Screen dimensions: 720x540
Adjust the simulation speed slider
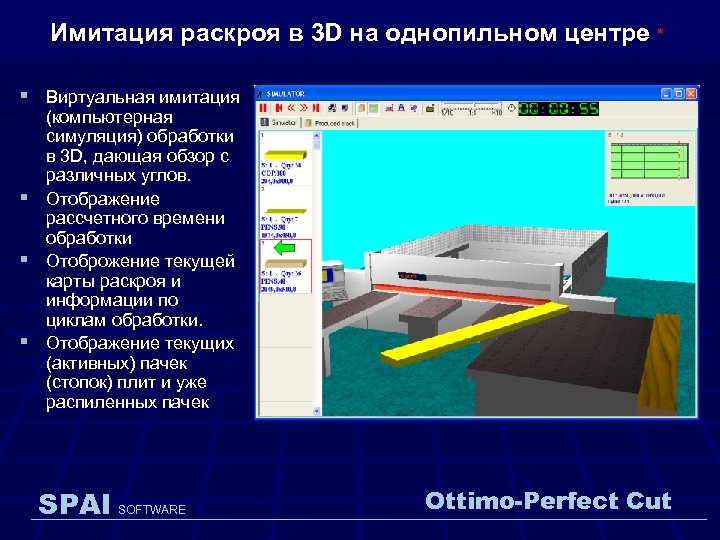pos(472,108)
